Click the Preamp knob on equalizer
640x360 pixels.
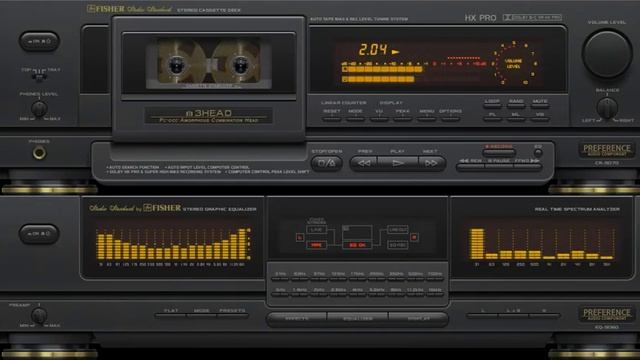tap(39, 316)
